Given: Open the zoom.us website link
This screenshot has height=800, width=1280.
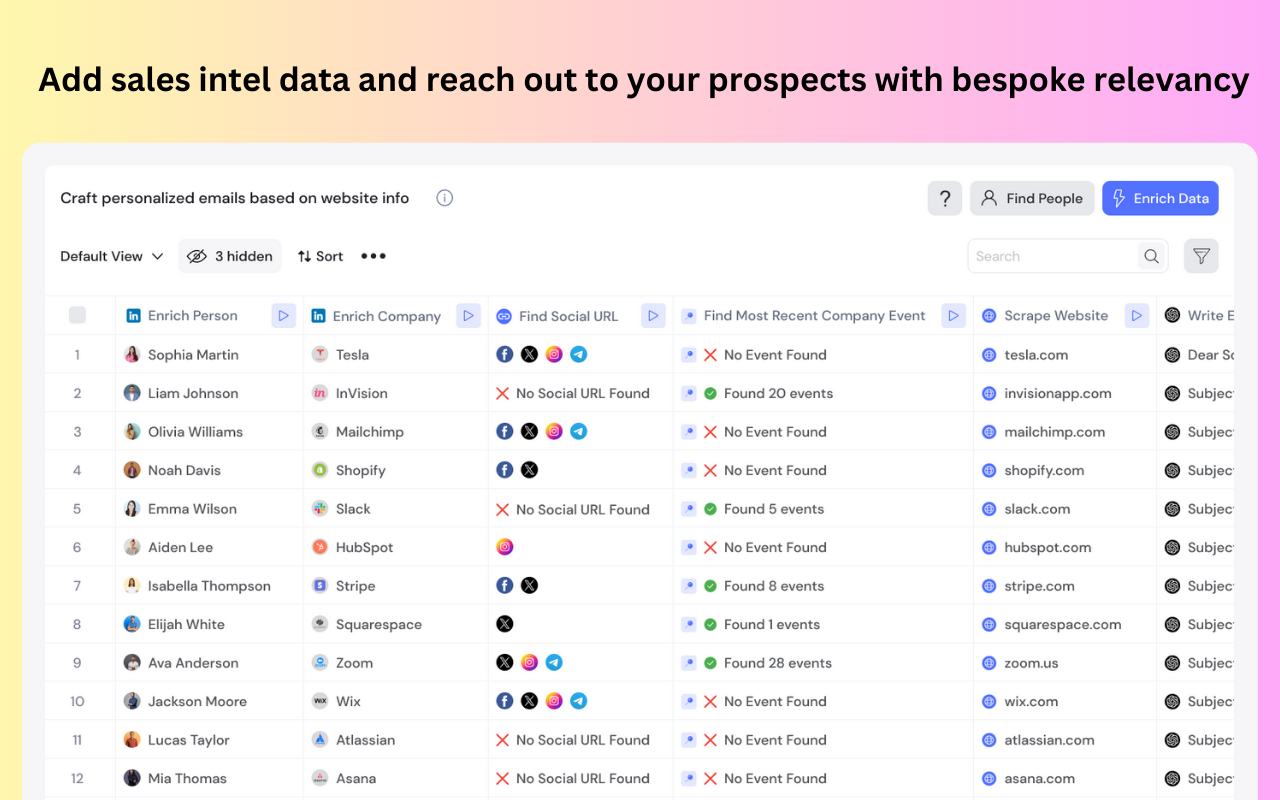Looking at the screenshot, I should (x=1031, y=662).
